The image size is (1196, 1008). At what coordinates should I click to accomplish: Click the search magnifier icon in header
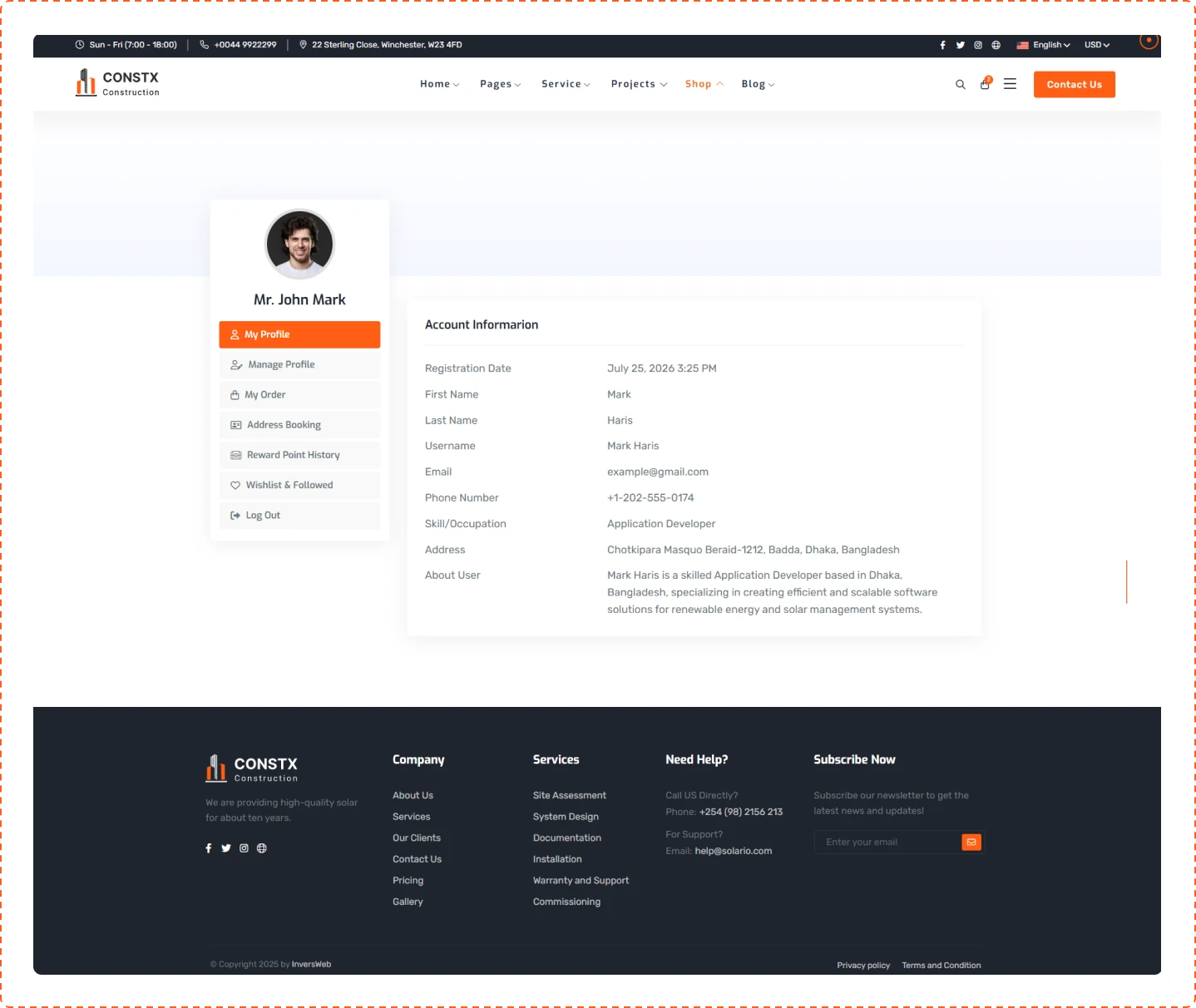coord(960,85)
